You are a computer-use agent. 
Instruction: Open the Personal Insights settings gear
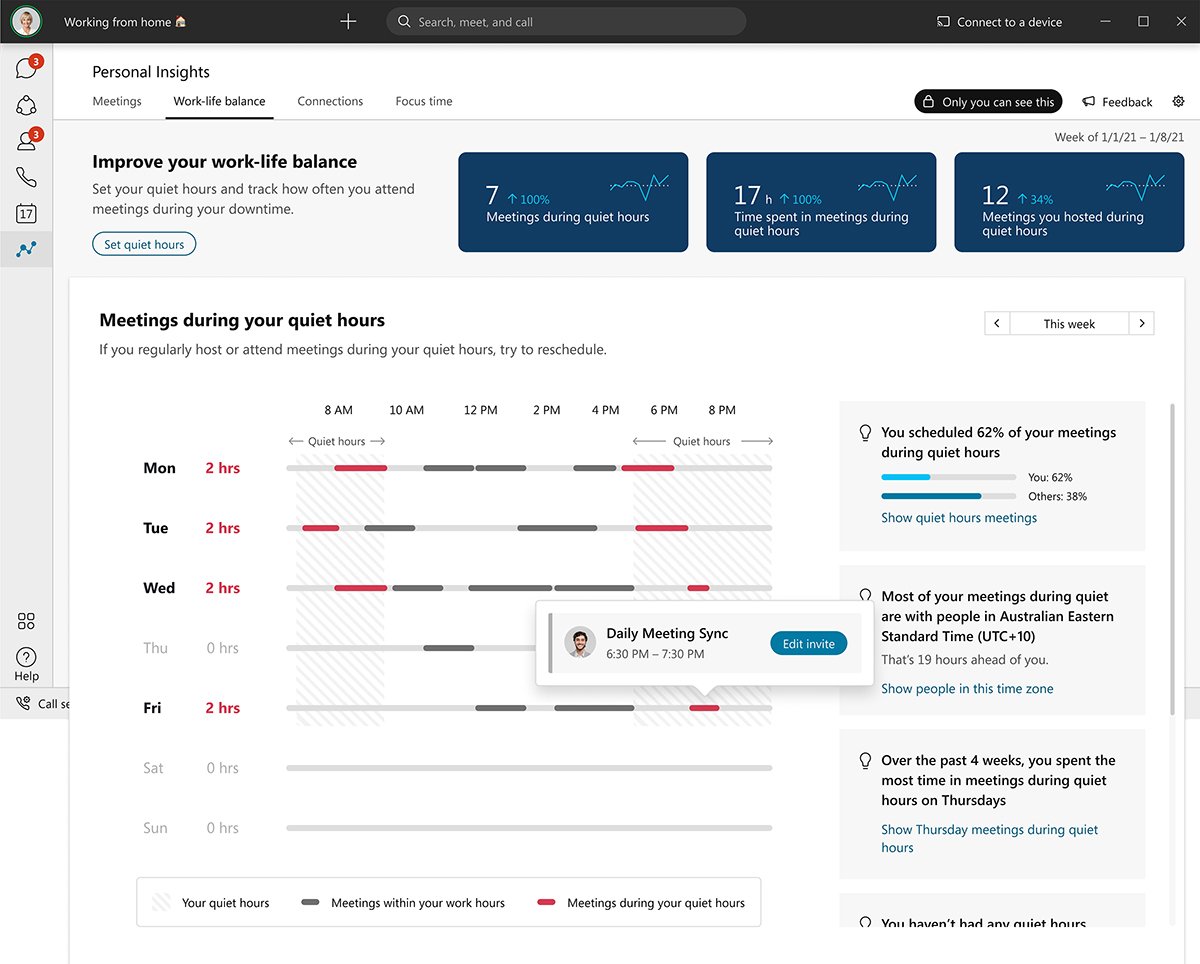[x=1178, y=101]
